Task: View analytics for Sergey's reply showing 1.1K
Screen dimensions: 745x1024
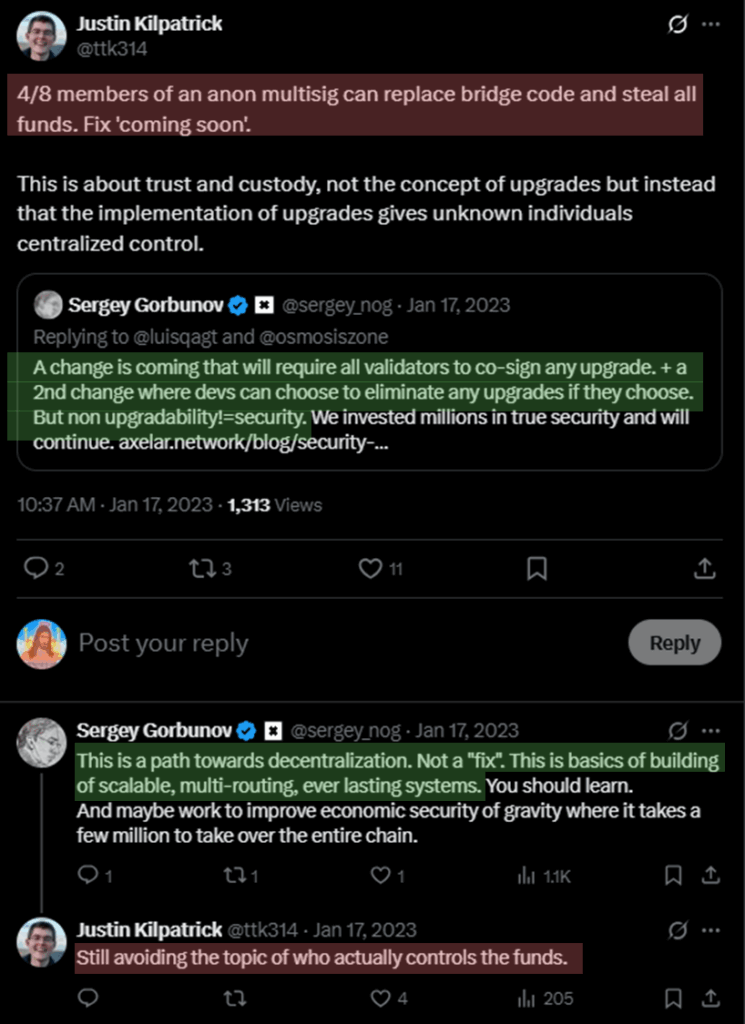Action: [x=544, y=876]
